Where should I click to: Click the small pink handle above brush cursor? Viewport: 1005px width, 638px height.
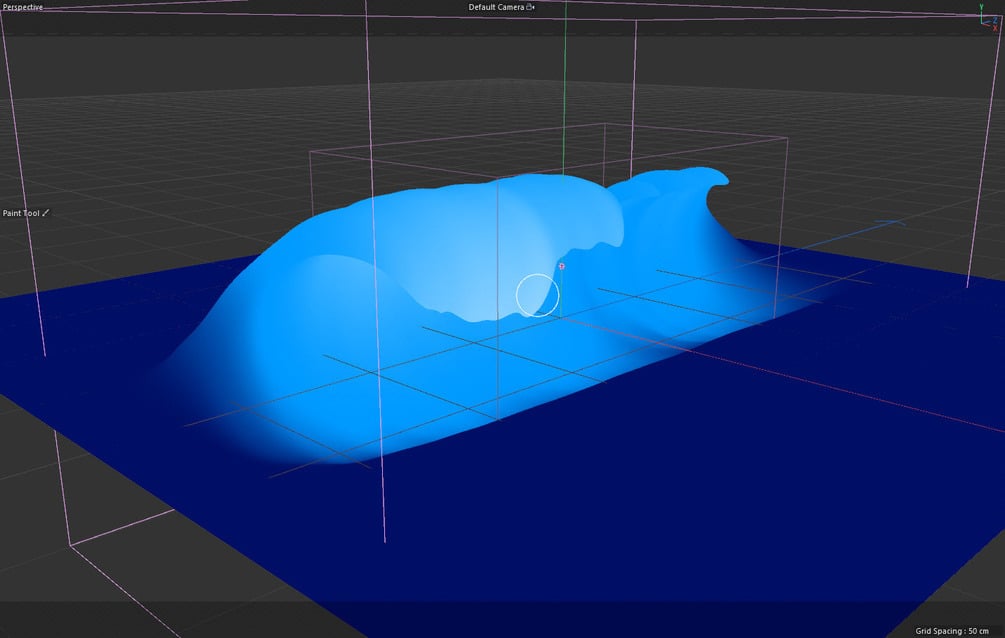(561, 265)
